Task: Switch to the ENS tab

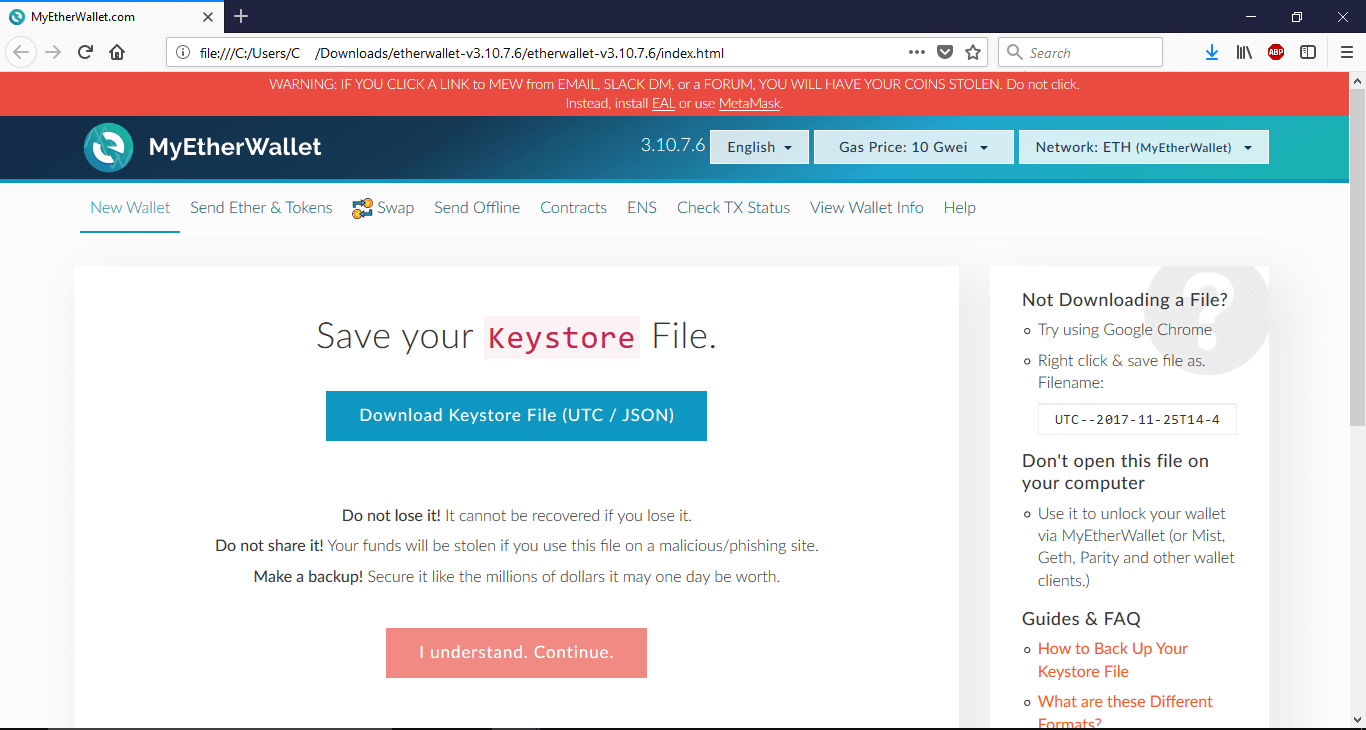Action: pos(642,208)
